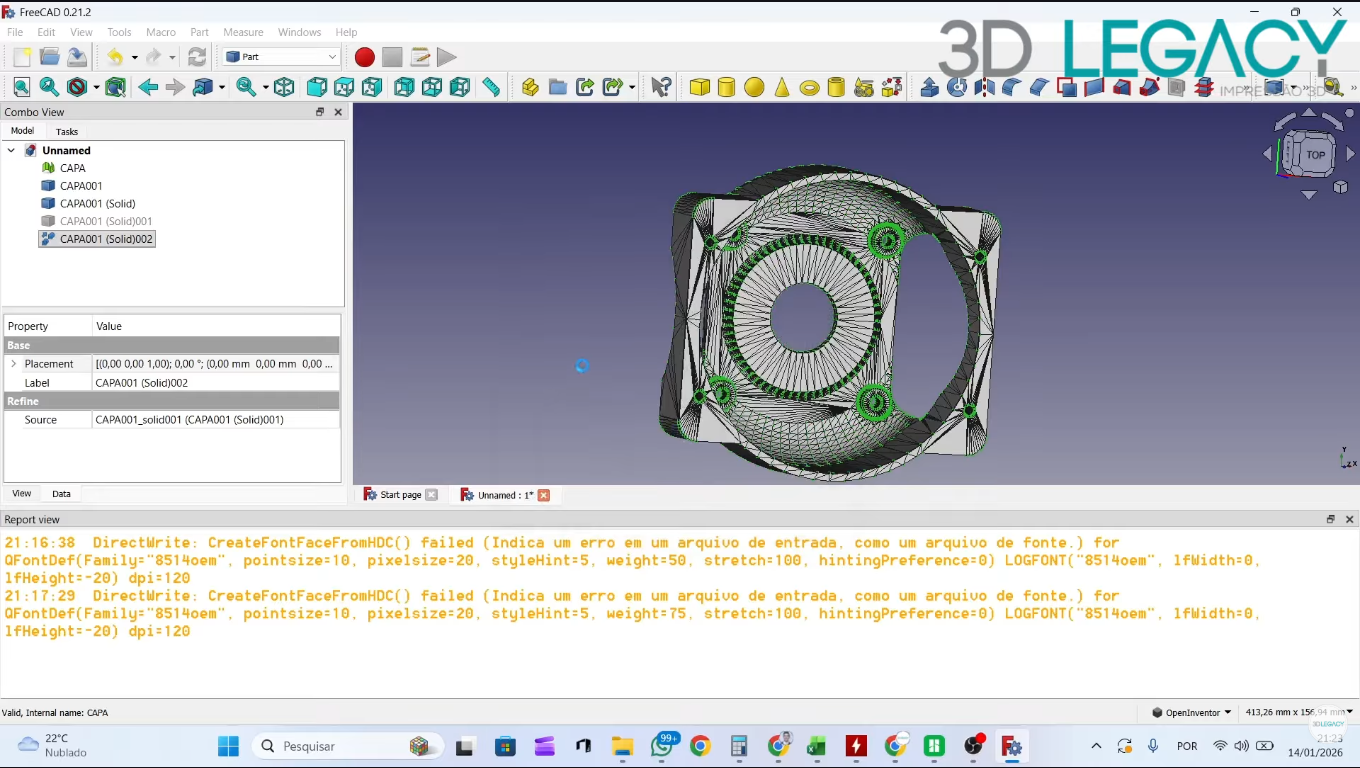
Task: Create a Box primitive
Action: click(699, 87)
